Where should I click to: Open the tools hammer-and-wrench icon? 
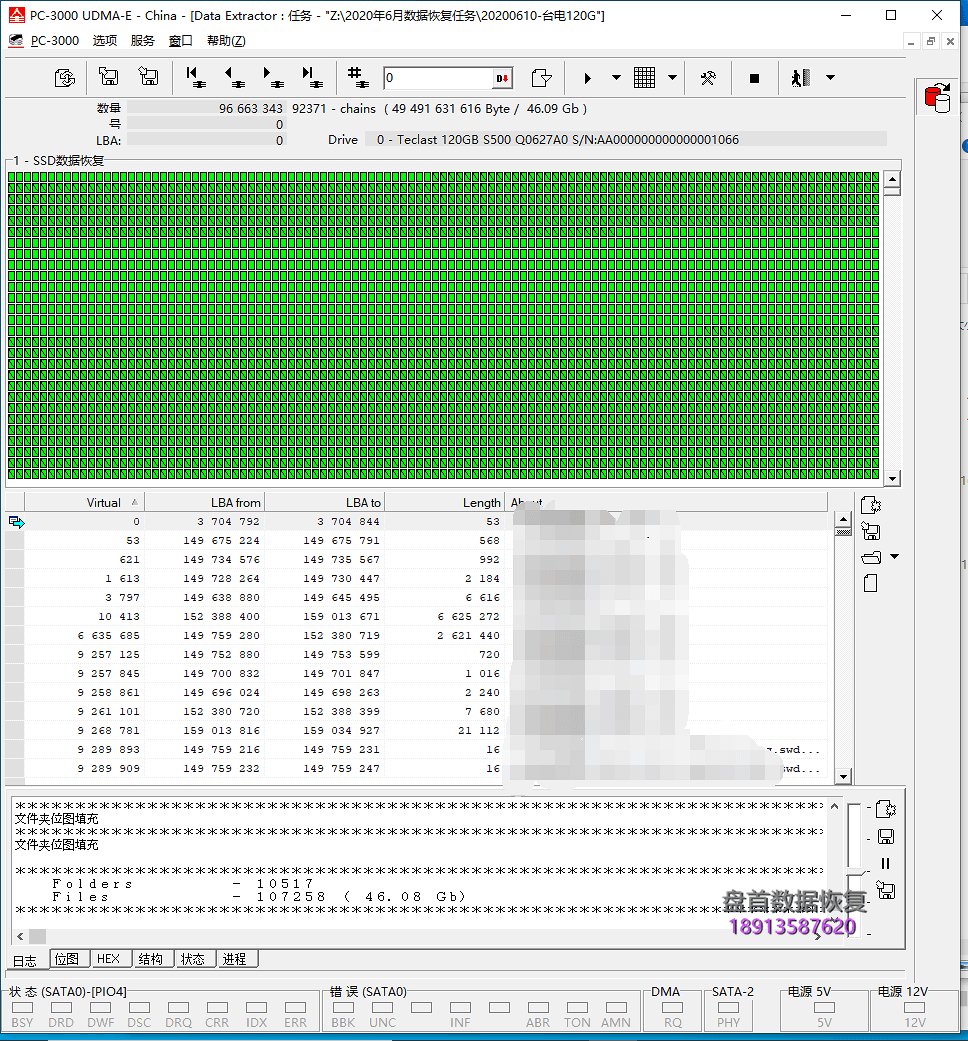point(708,78)
